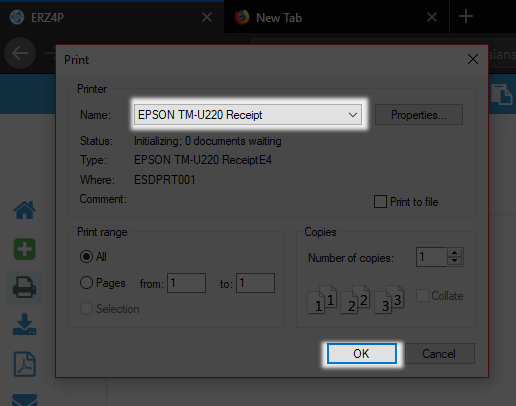Click the envelope mail icon
Image resolution: width=516 pixels, height=406 pixels.
pos(24,400)
